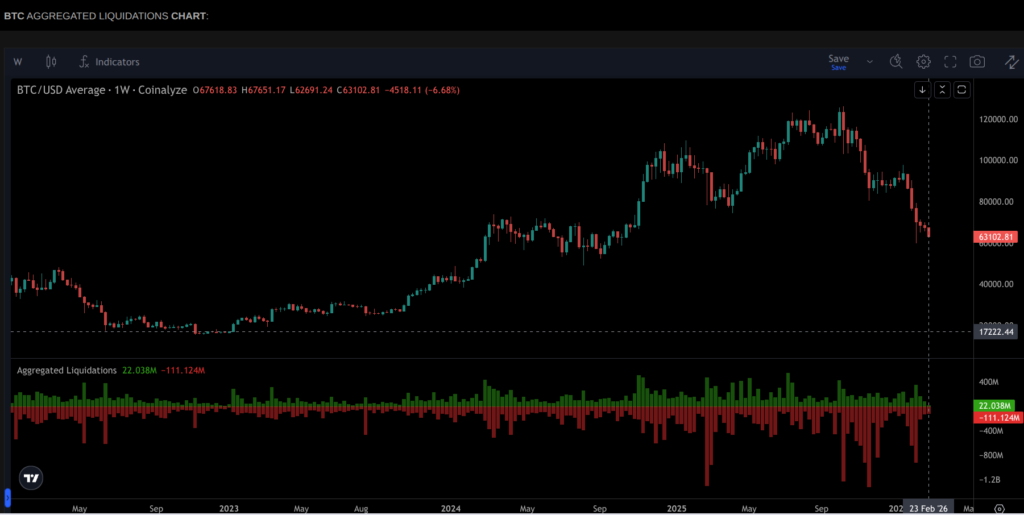The image size is (1024, 515).
Task: Click the 63102.81 current price label
Action: coord(996,237)
